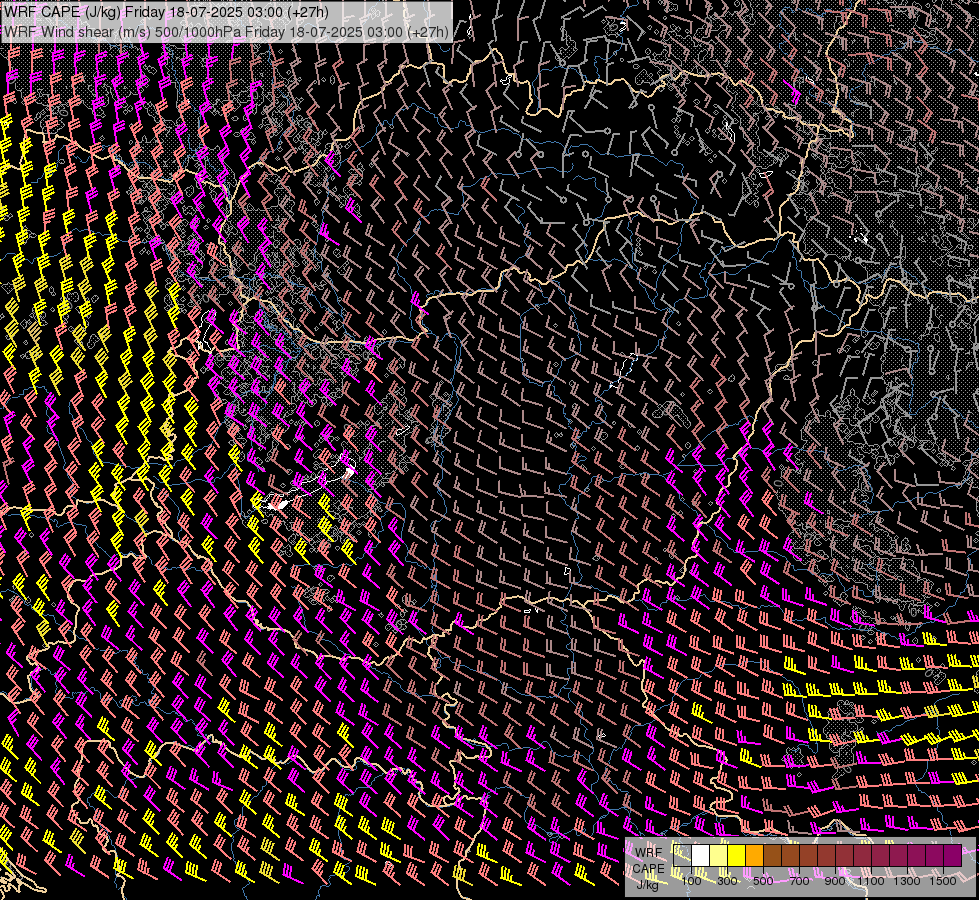The image size is (979, 900).
Task: Click the purple swatch above the 1500 label
Action: (953, 856)
